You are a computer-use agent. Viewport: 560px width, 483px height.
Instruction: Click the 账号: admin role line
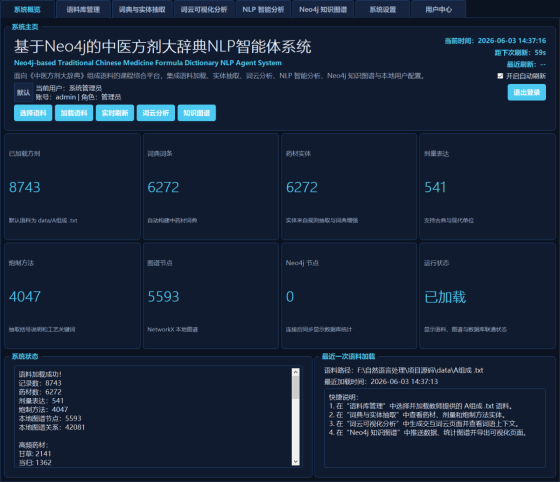tap(78, 97)
